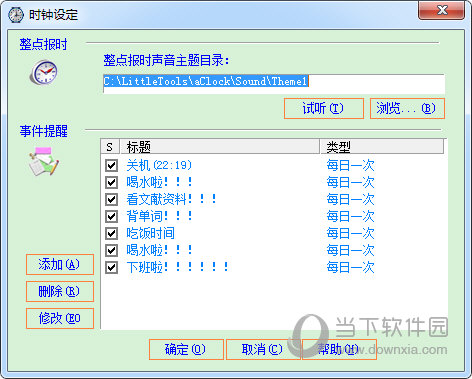Select the 吃饭时间 reminder title

(150, 233)
